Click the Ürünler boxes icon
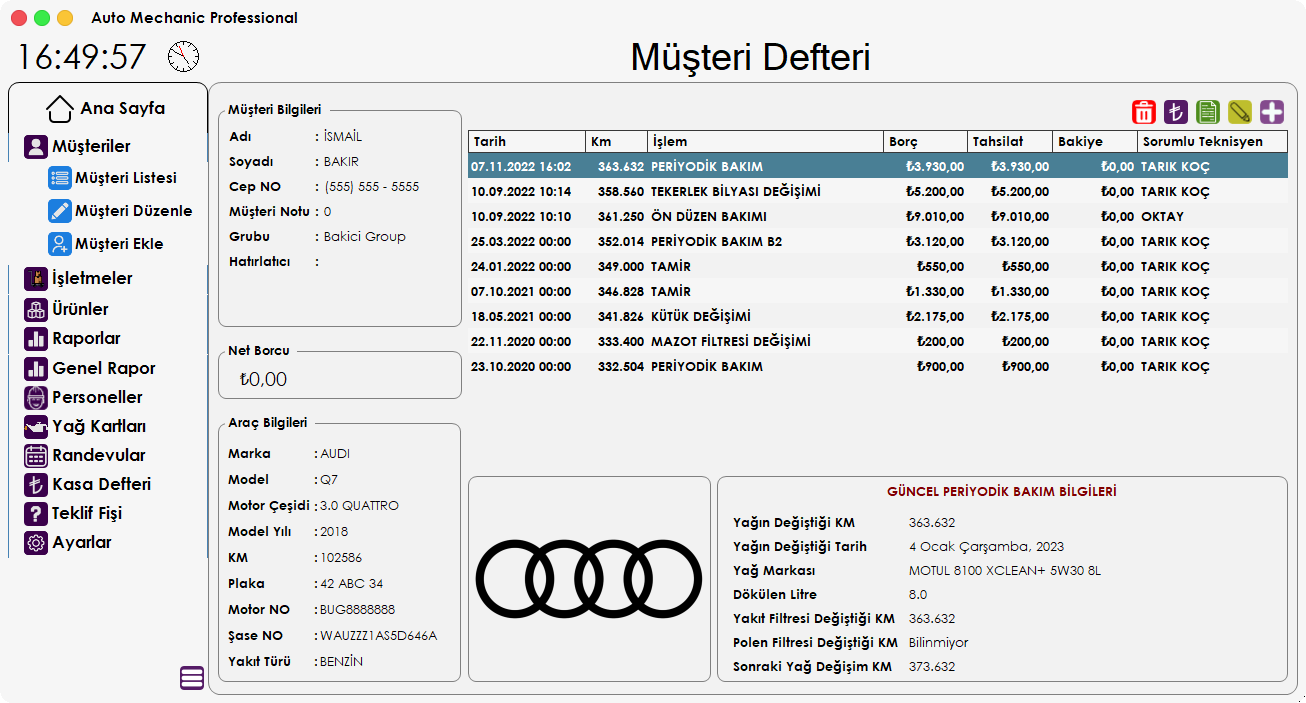1306x703 pixels. pos(36,309)
